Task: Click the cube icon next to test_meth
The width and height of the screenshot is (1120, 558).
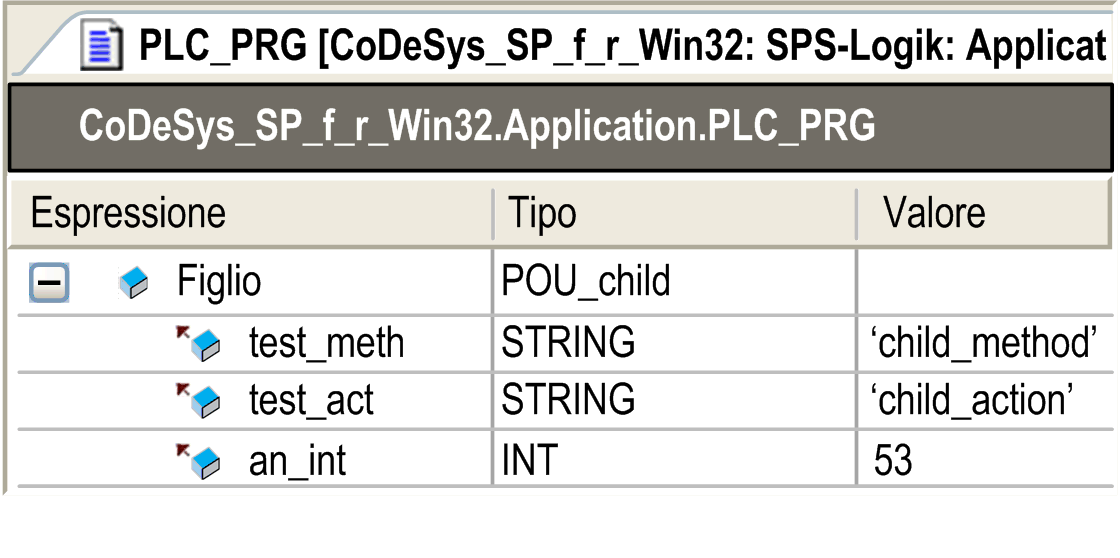Action: 199,344
